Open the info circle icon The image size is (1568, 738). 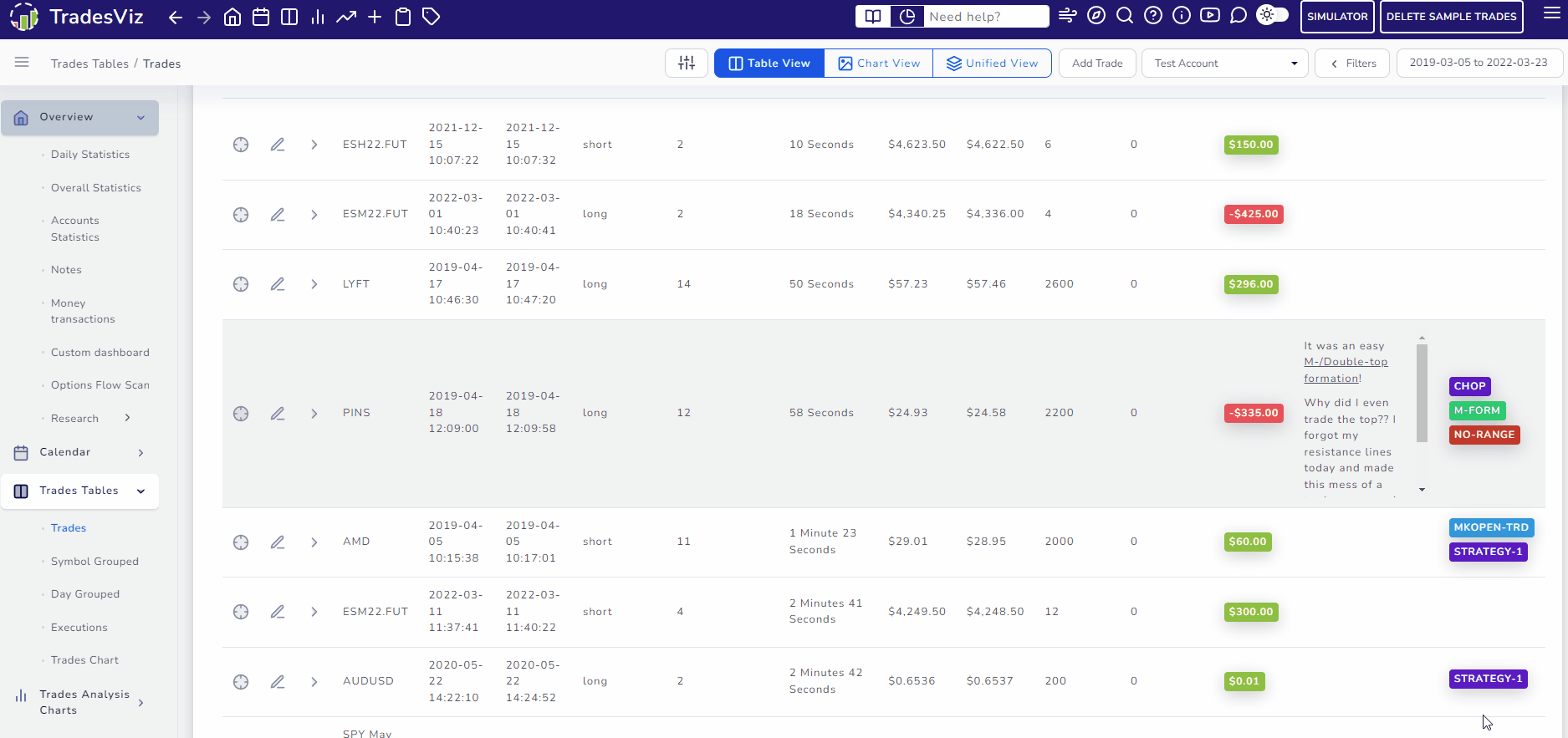pos(1182,16)
